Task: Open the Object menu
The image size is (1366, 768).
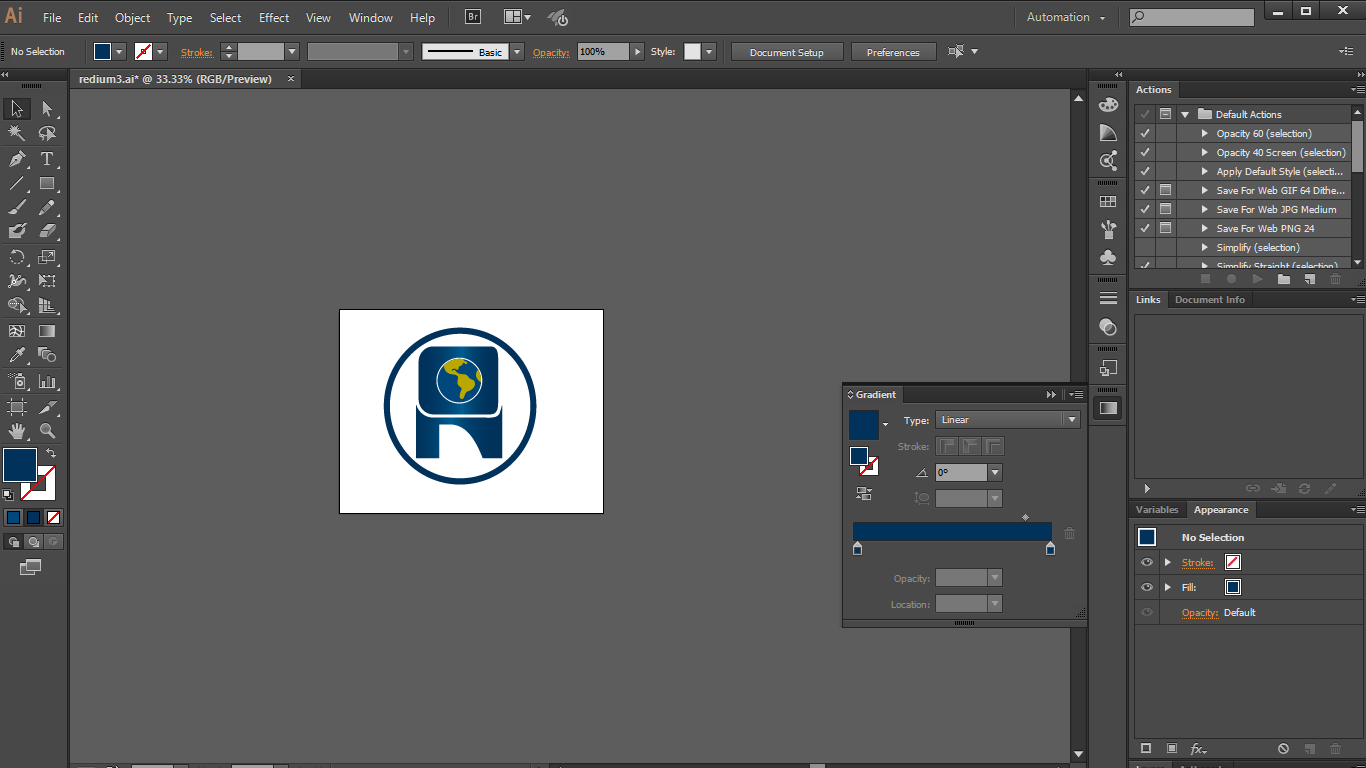Action: point(132,18)
